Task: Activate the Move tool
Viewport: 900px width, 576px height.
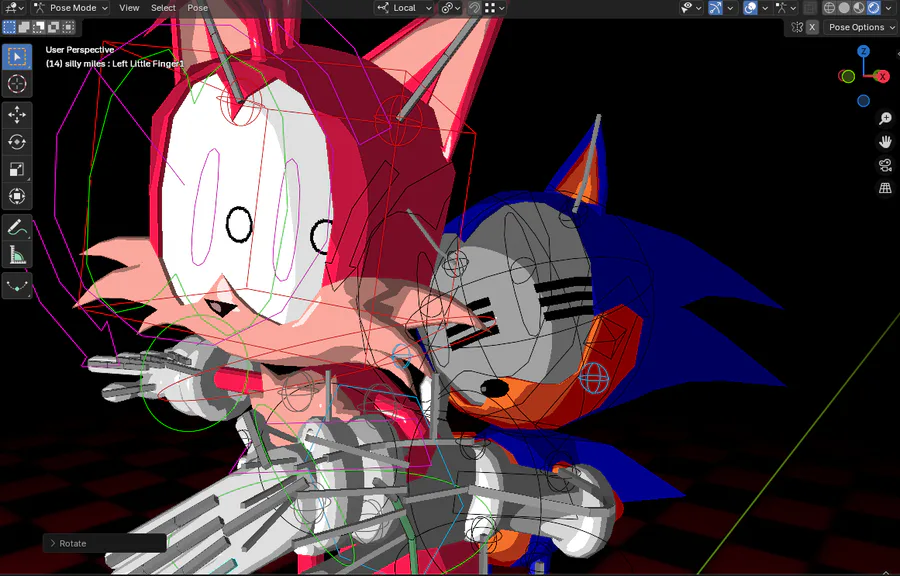Action: point(17,115)
